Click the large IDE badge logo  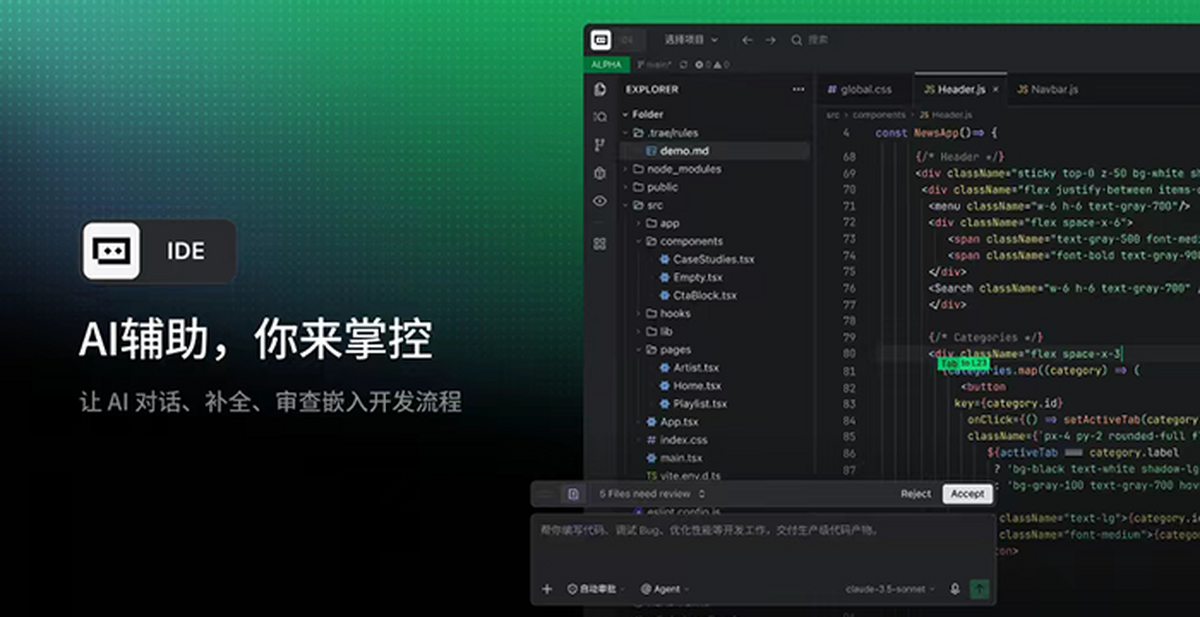(x=111, y=251)
